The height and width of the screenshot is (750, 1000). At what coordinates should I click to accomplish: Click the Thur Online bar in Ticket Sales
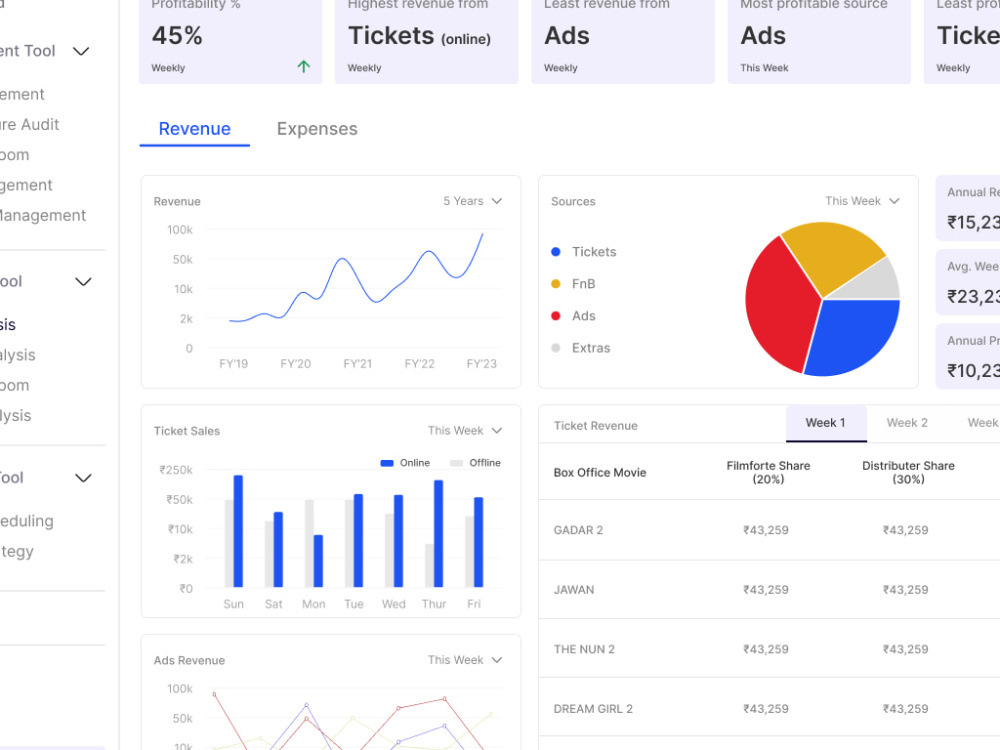pyautogui.click(x=438, y=533)
